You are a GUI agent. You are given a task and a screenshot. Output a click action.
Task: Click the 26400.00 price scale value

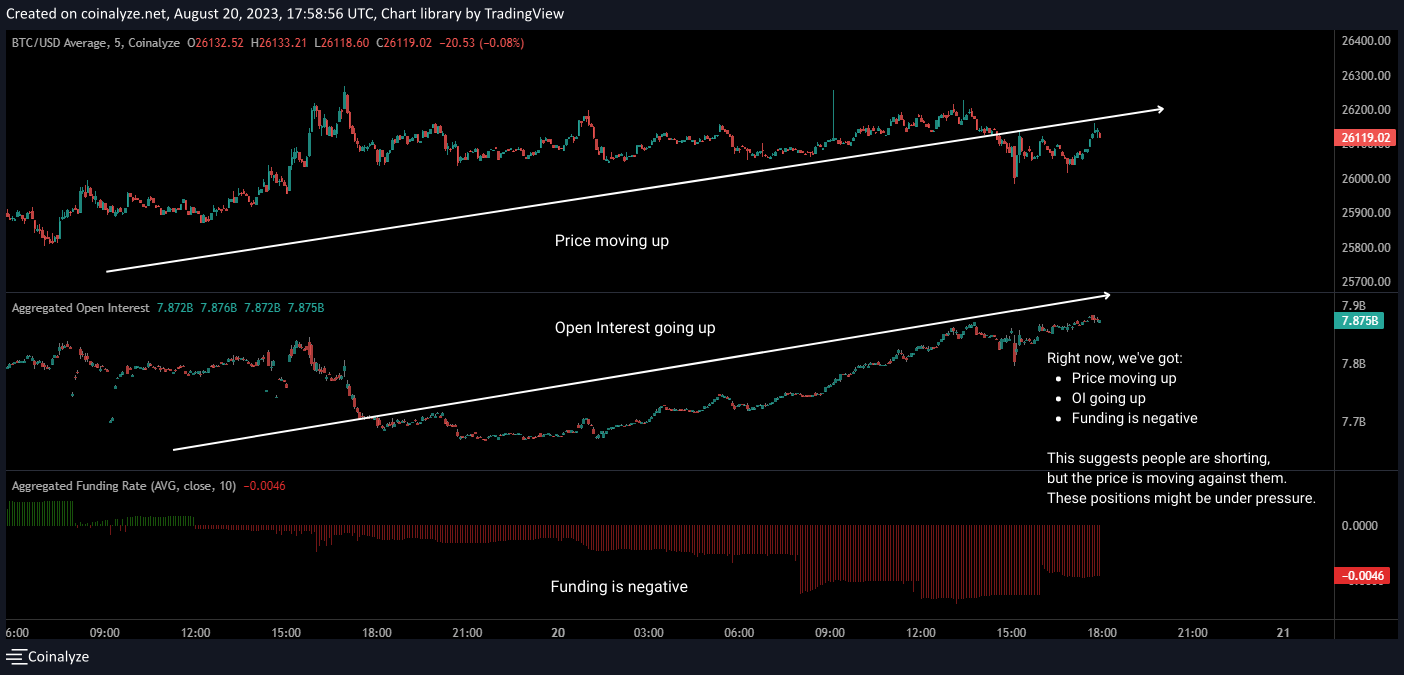(1364, 40)
